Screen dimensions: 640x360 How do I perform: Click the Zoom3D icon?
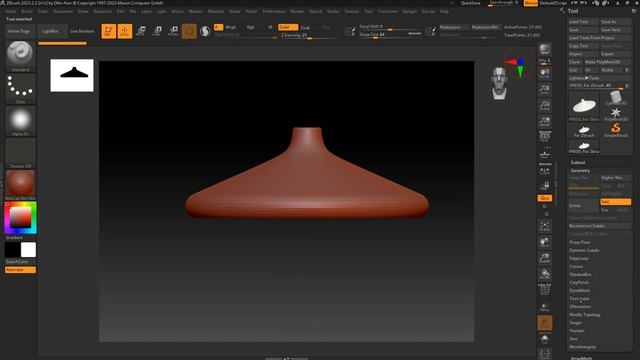click(544, 258)
